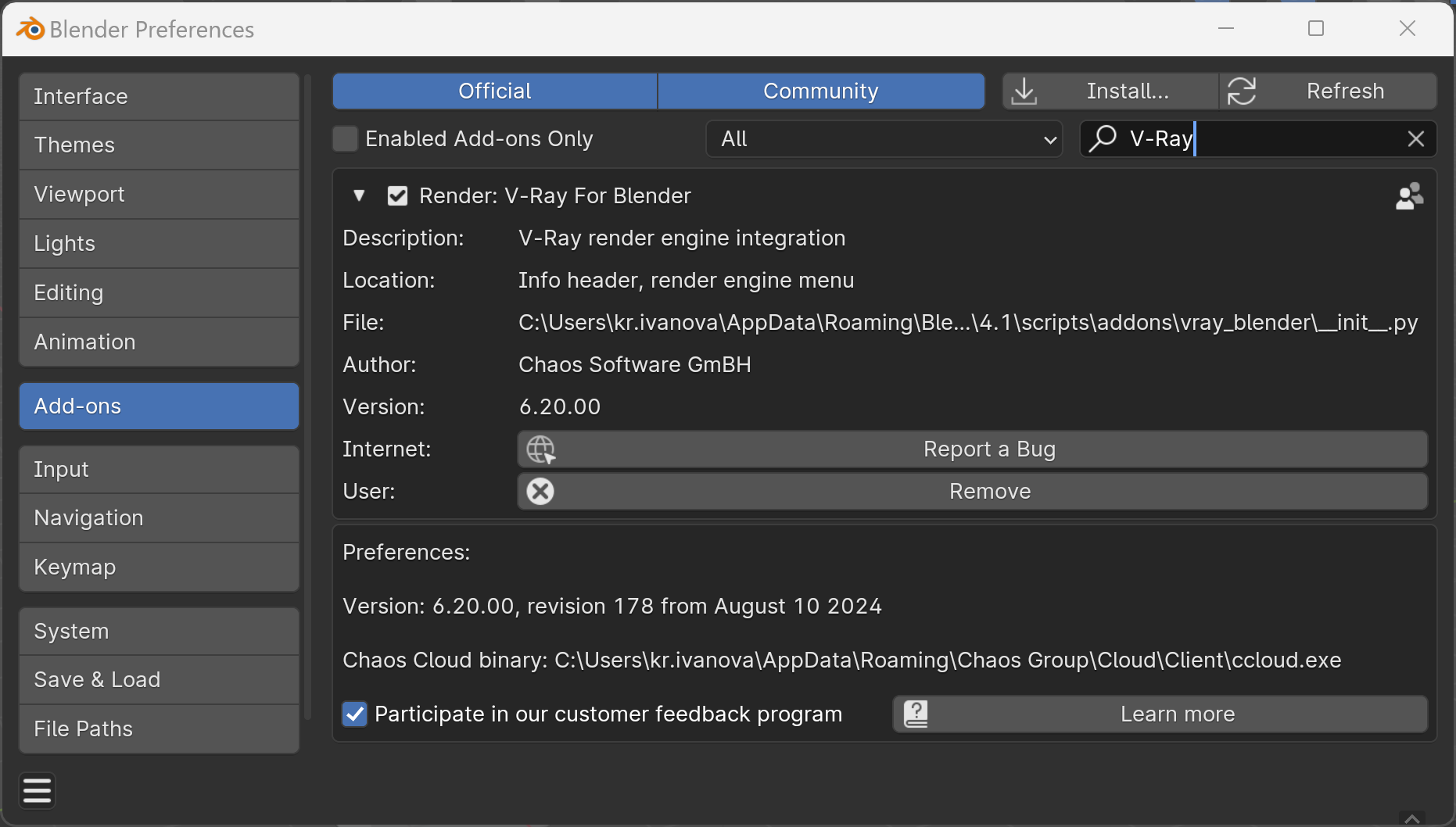Click the add-on file path text

(968, 323)
